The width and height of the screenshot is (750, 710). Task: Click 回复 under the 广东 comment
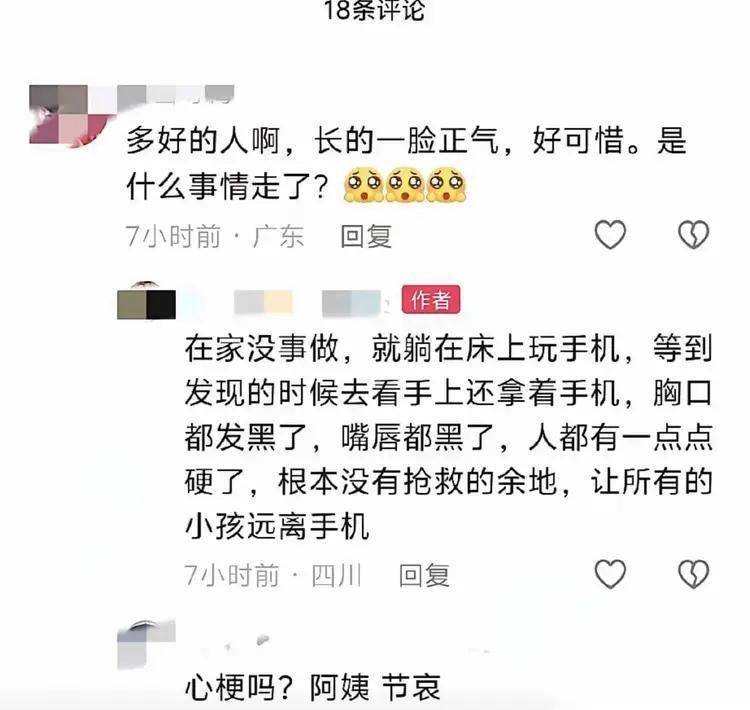366,236
